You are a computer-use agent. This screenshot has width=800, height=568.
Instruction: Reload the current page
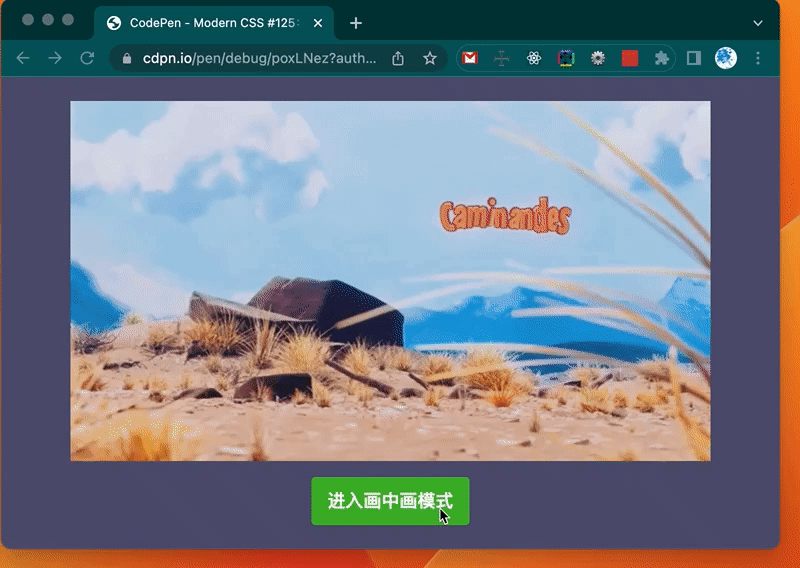coord(87,58)
